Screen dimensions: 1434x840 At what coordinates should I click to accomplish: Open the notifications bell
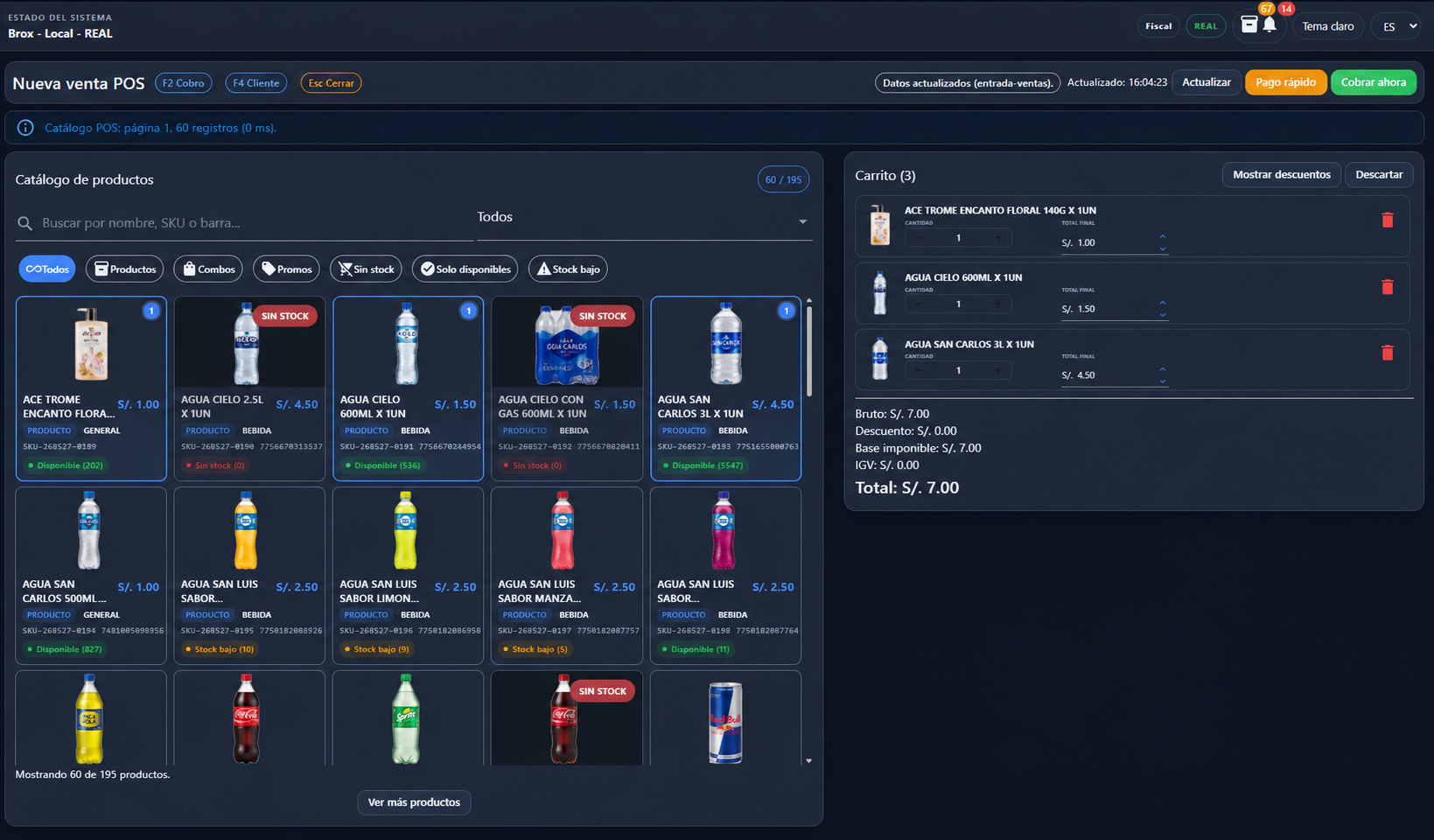pos(1270,24)
